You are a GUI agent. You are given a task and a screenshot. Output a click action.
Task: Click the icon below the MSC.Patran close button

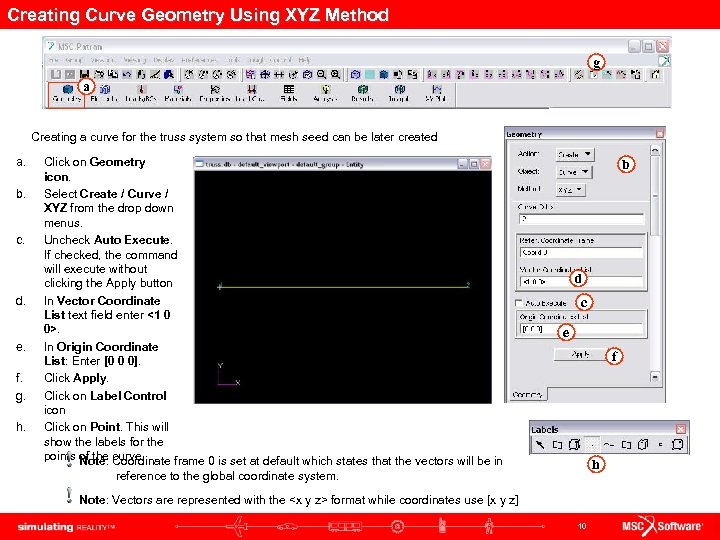pos(664,61)
